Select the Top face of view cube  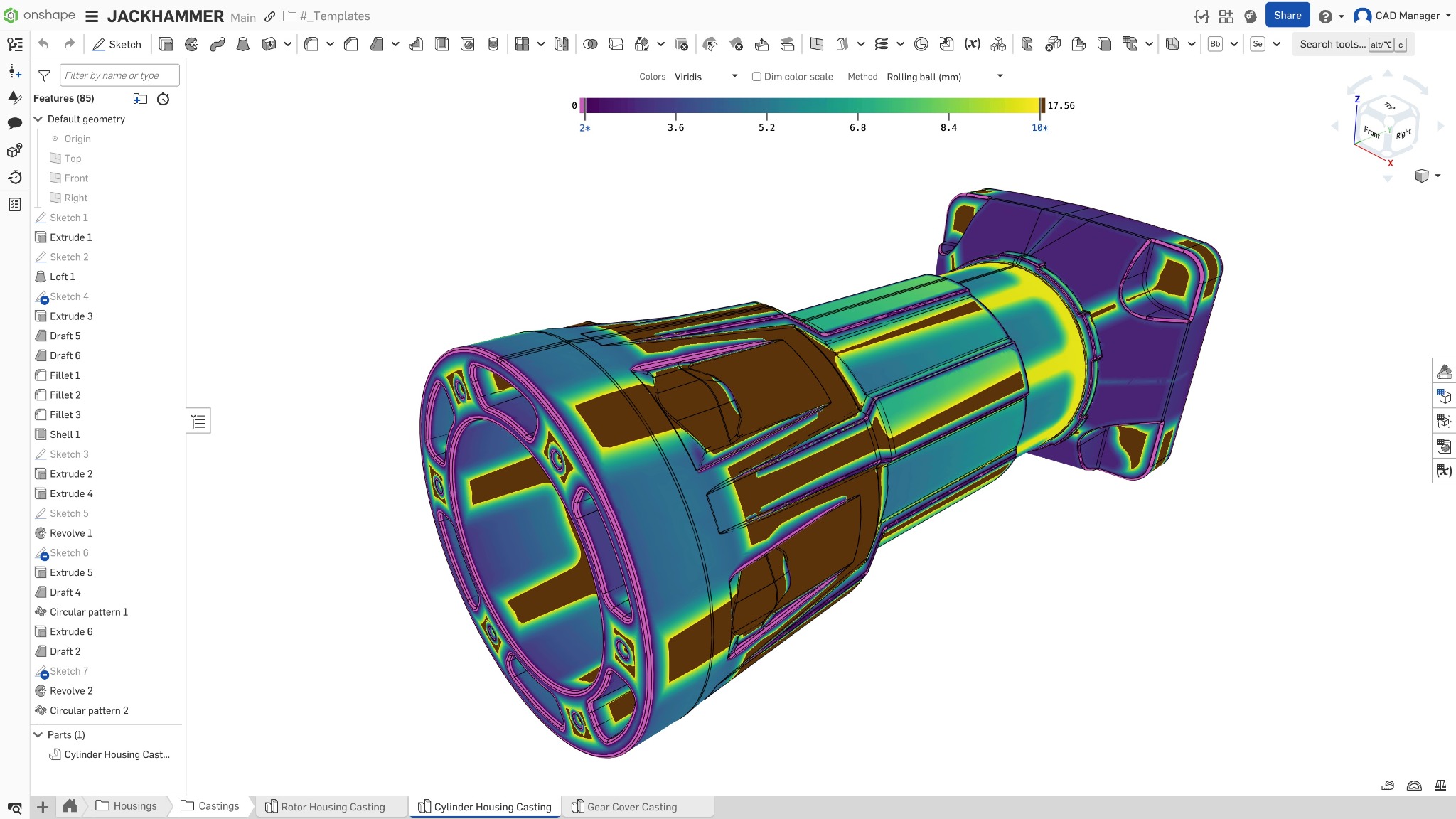(1389, 106)
